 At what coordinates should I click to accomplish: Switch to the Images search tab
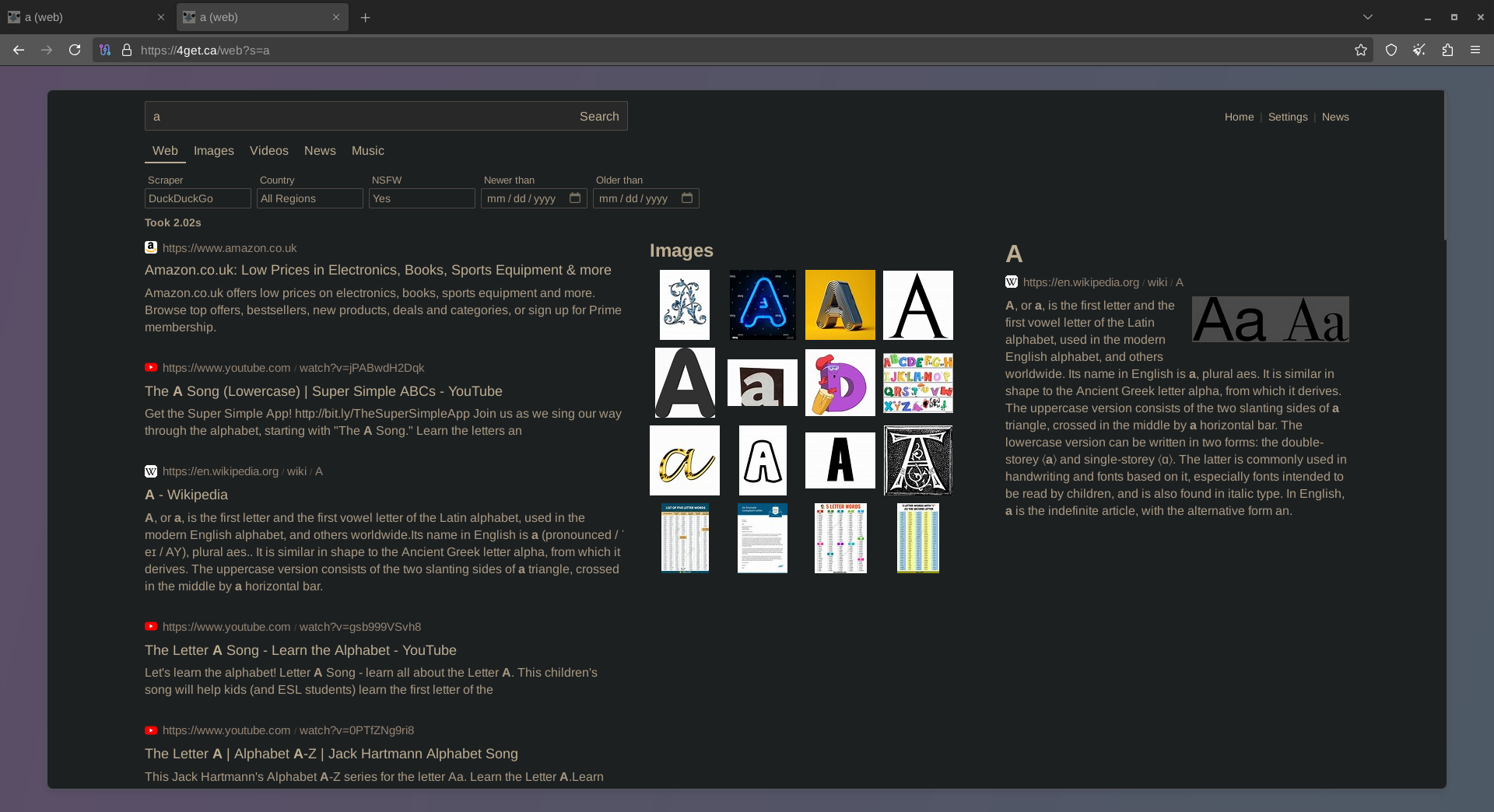[x=213, y=151]
